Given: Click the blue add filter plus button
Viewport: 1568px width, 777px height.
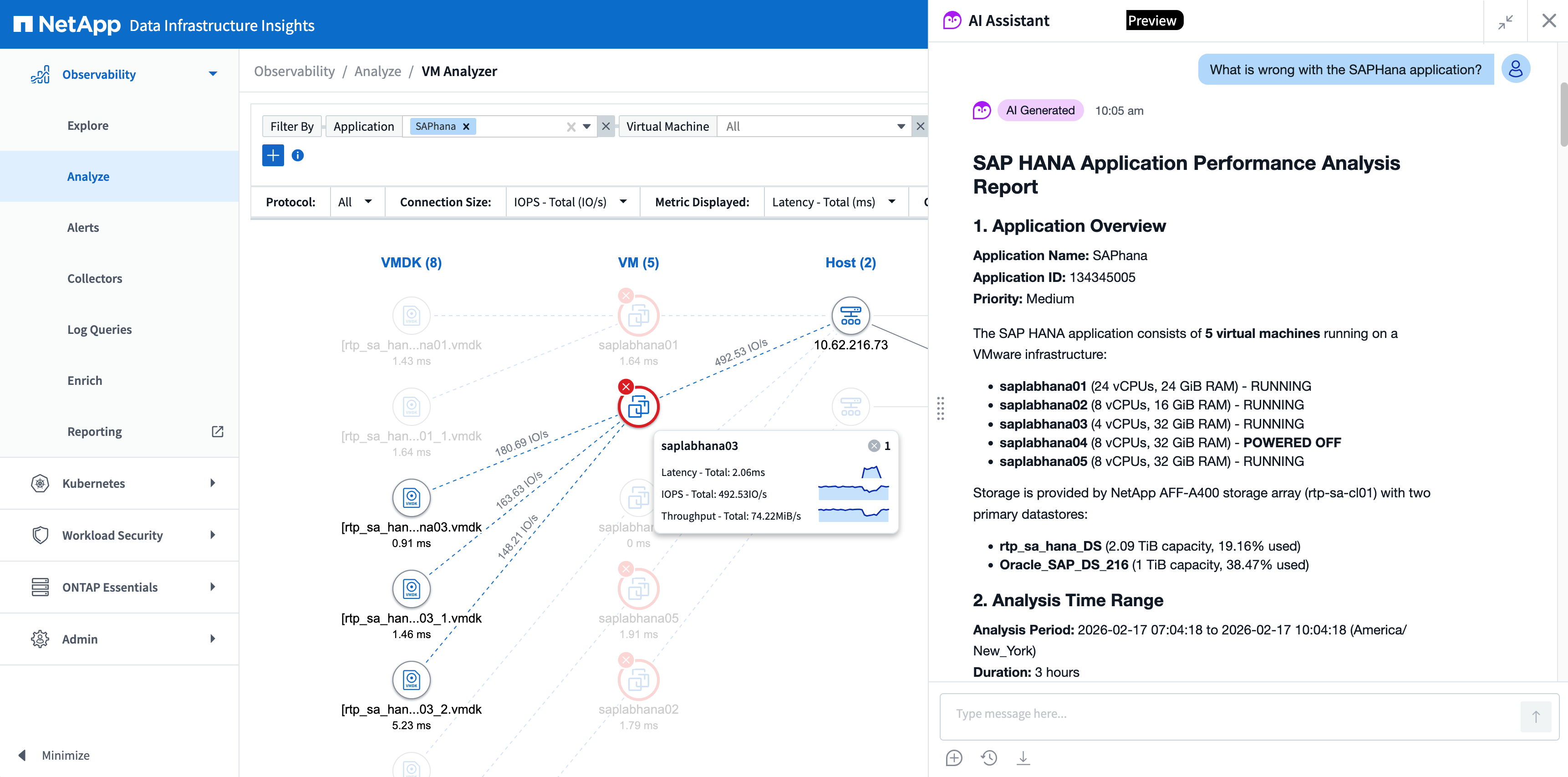Looking at the screenshot, I should coord(273,155).
